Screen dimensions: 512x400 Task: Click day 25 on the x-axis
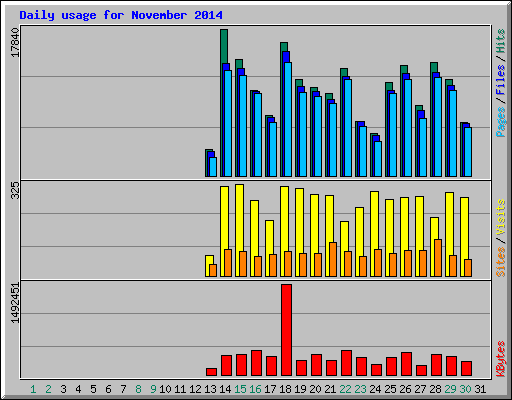pyautogui.click(x=390, y=389)
